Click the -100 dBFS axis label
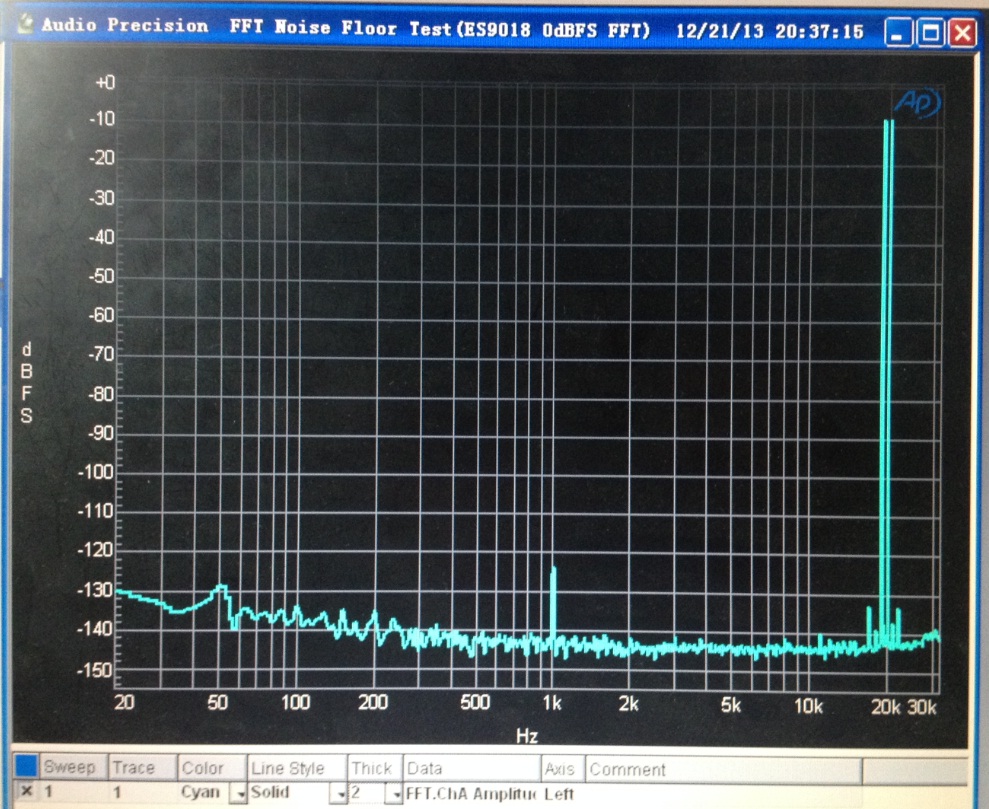Image resolution: width=989 pixels, height=809 pixels. [x=95, y=472]
